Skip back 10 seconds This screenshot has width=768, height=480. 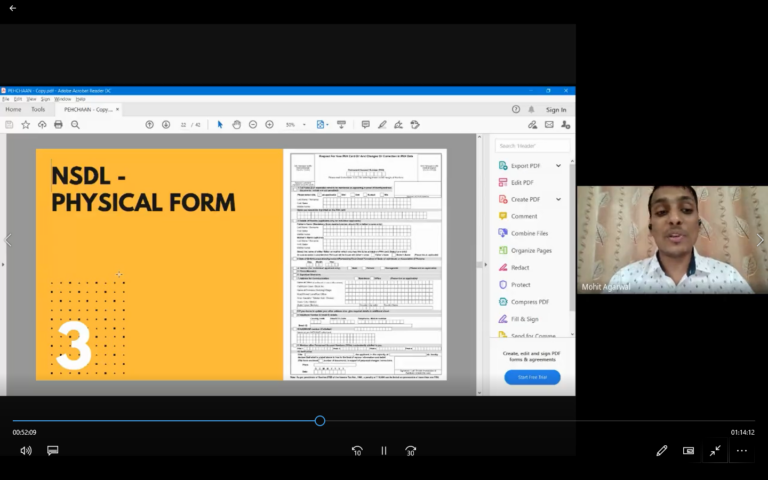click(x=357, y=451)
